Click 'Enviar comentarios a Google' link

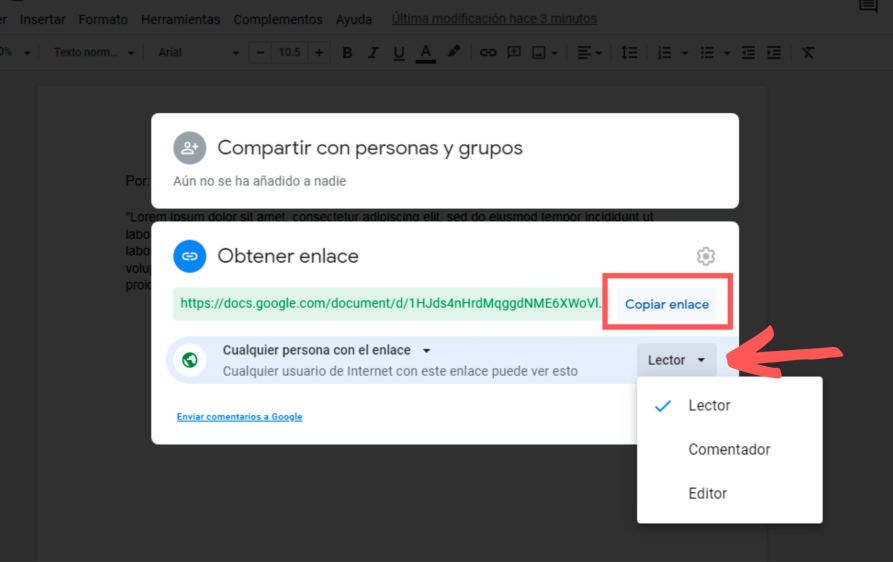[239, 417]
